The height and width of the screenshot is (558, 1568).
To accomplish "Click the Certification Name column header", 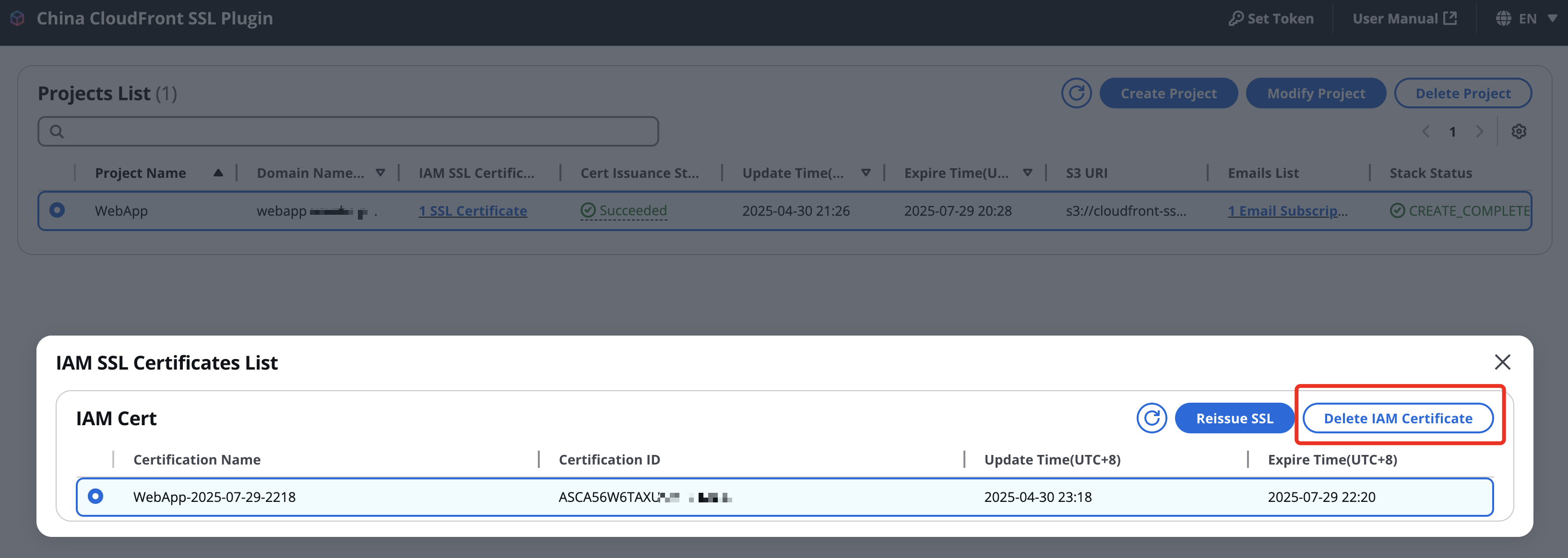I will pyautogui.click(x=197, y=460).
